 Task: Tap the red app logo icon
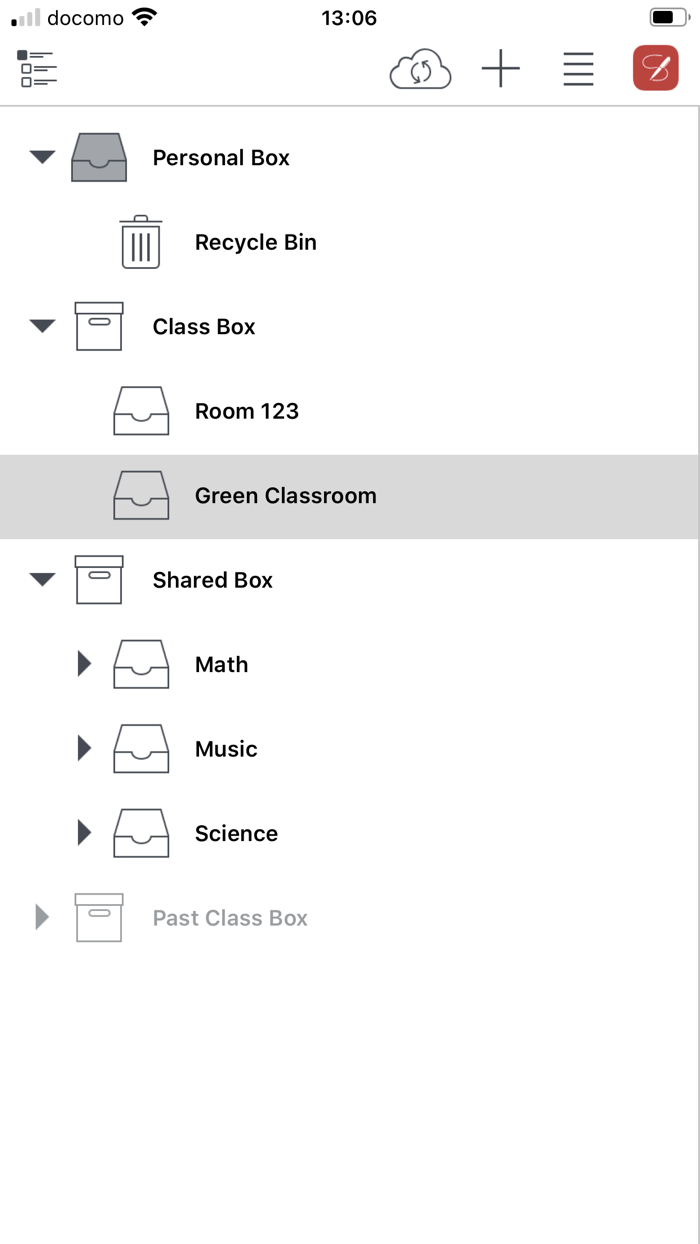655,69
